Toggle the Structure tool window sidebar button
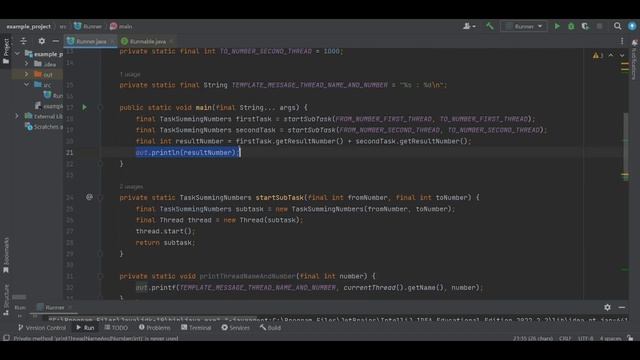The width and height of the screenshot is (640, 360). (x=6, y=300)
